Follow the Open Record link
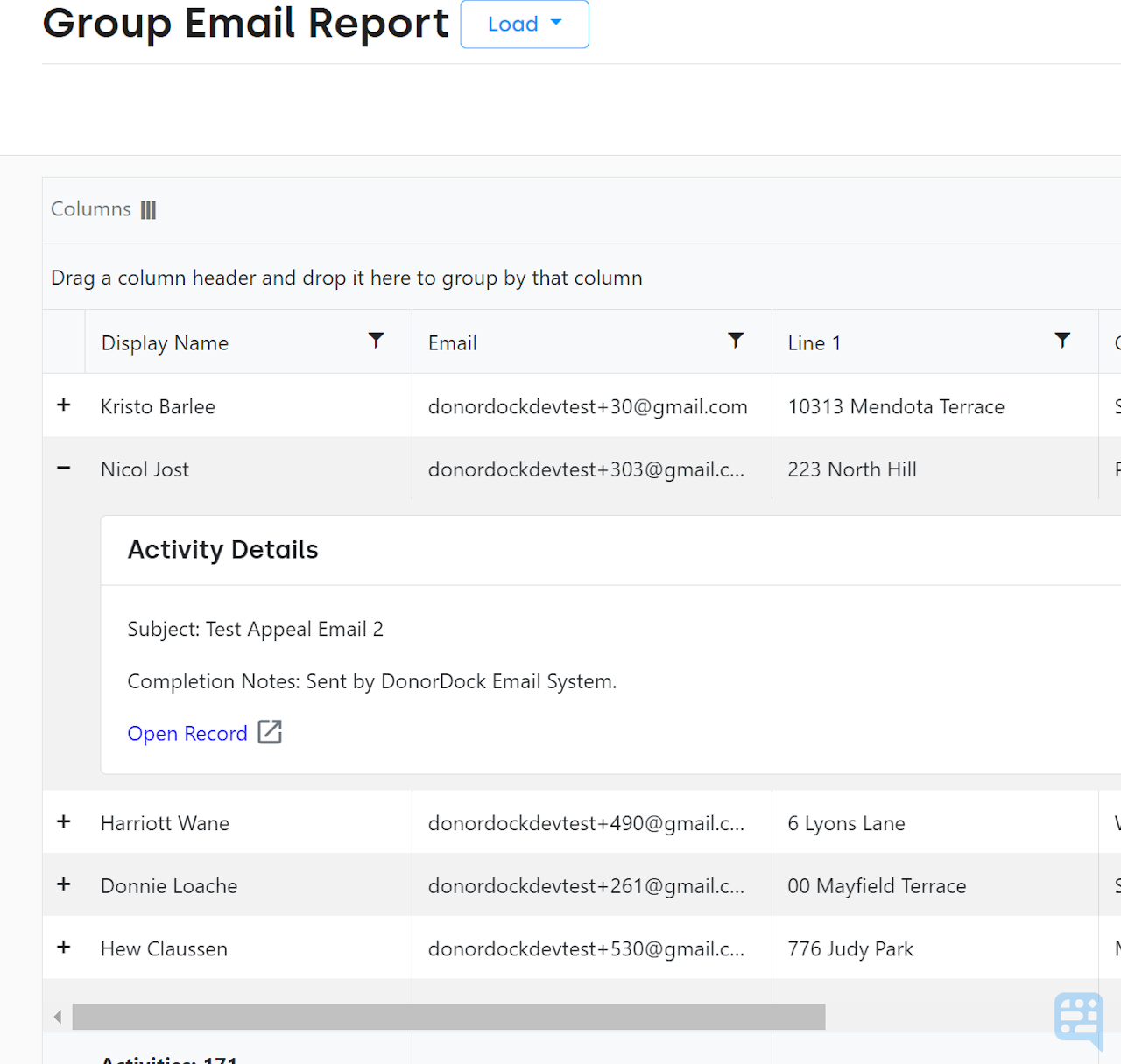 (x=187, y=732)
